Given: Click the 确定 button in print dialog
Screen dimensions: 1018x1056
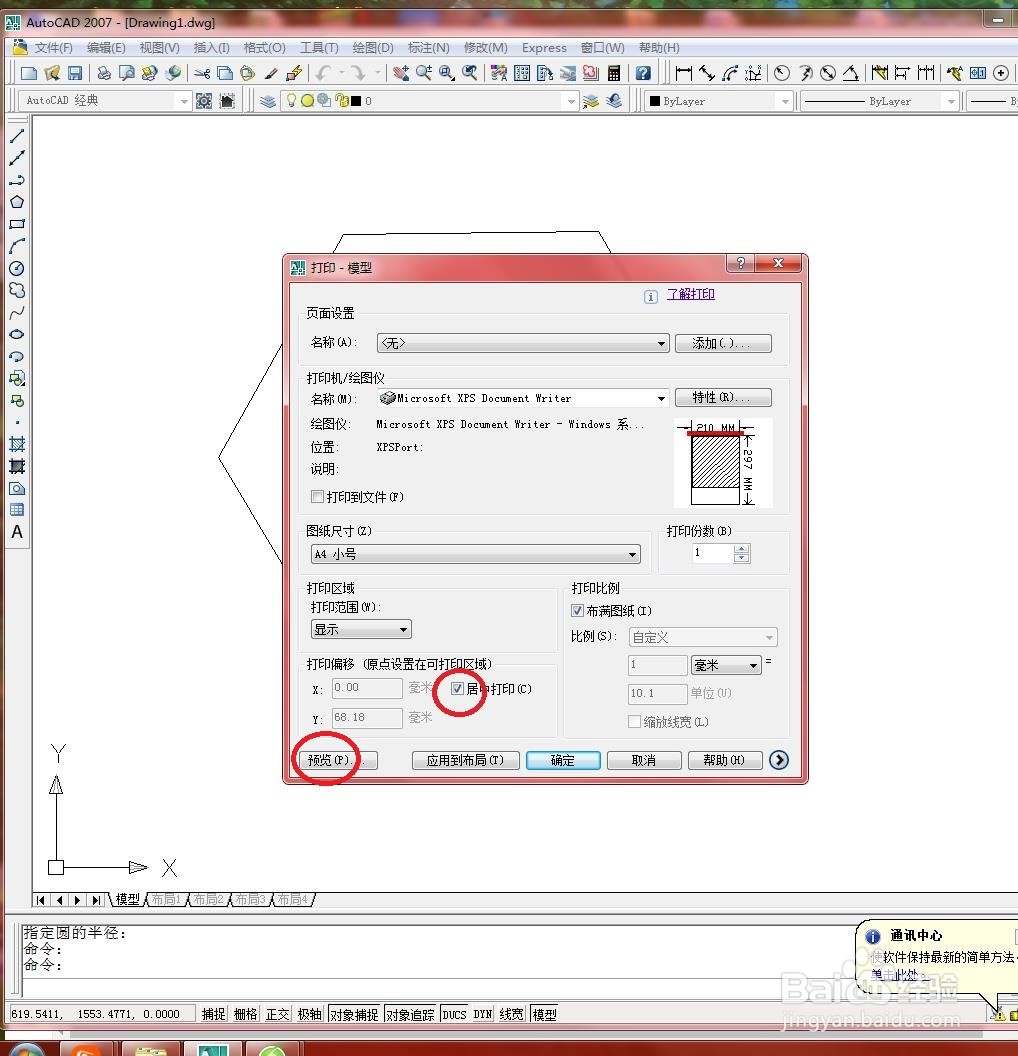Looking at the screenshot, I should [563, 760].
